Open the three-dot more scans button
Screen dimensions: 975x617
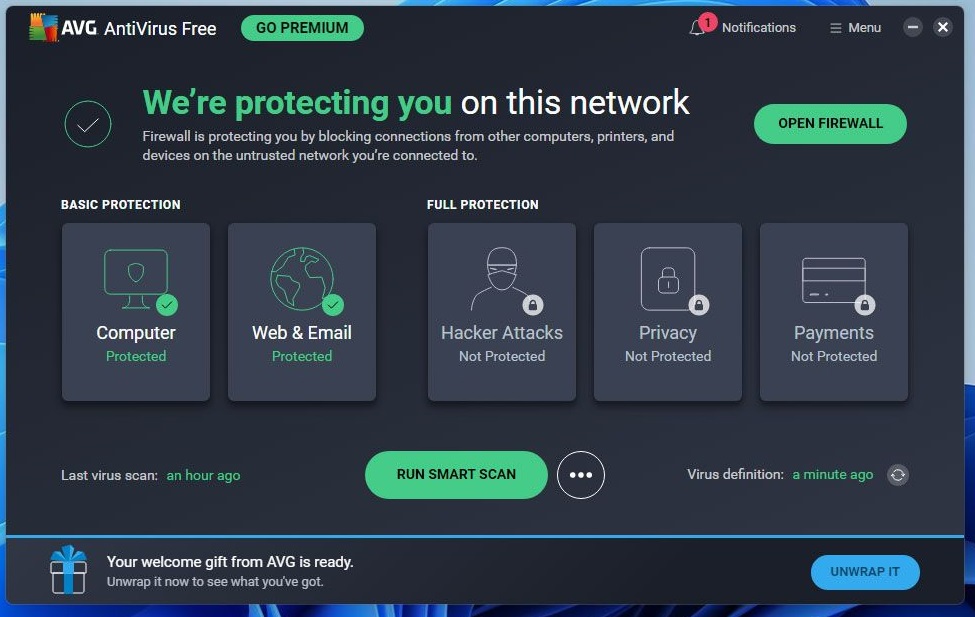pos(581,475)
